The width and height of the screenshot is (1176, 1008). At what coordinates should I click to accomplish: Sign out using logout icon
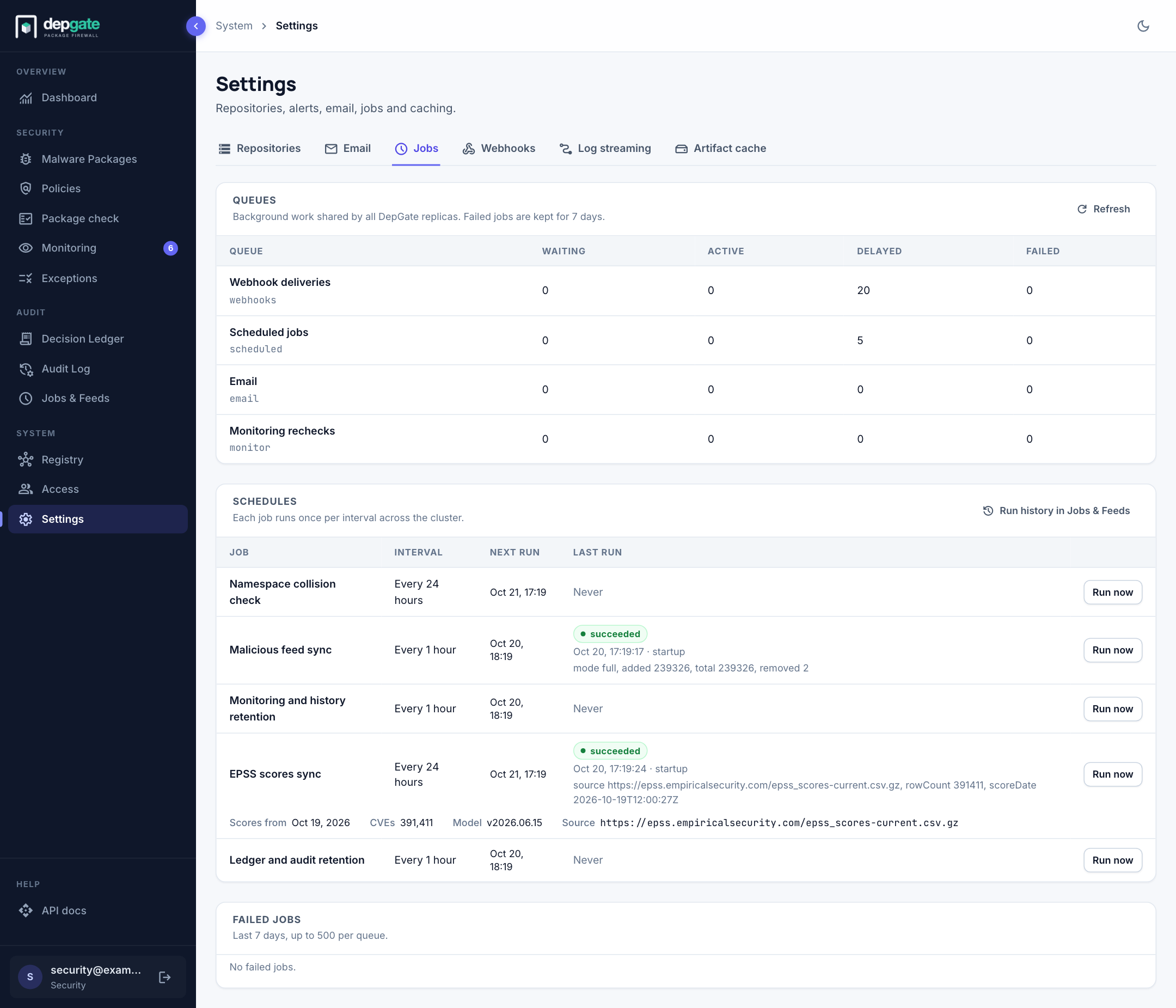click(x=164, y=978)
